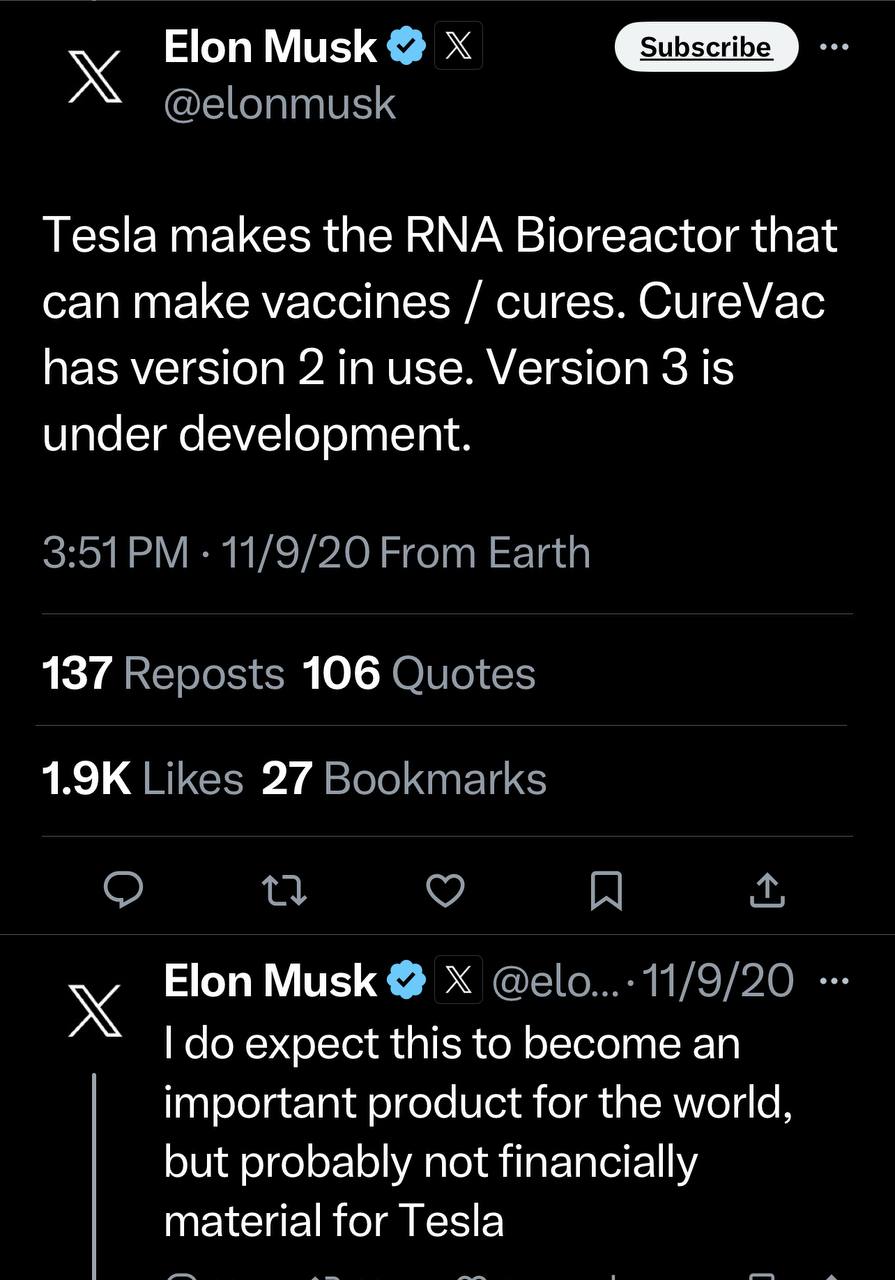Click blue verified badge in header
This screenshot has height=1280, width=895.
pyautogui.click(x=406, y=47)
